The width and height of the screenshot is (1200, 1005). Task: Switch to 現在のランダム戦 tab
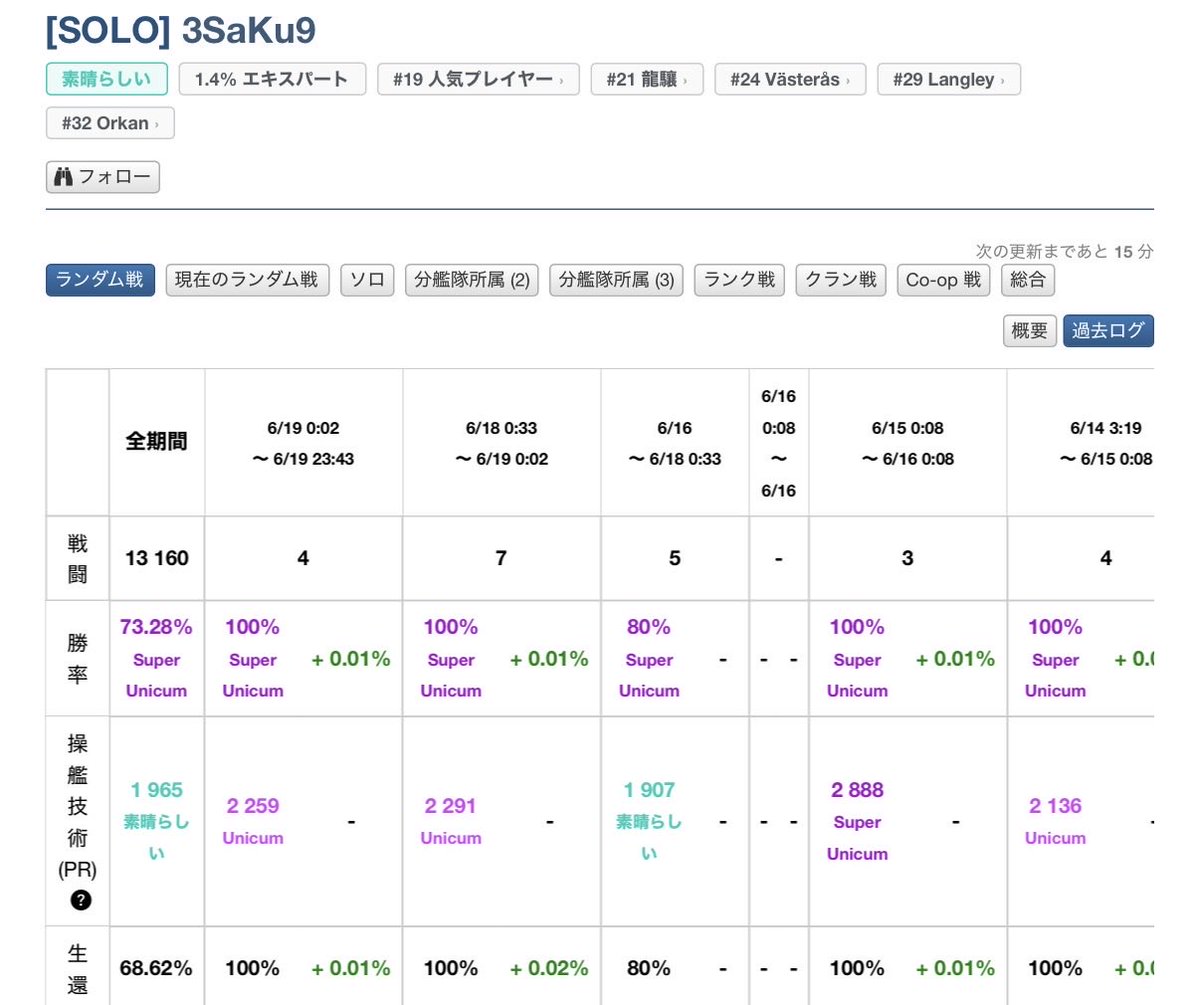247,280
